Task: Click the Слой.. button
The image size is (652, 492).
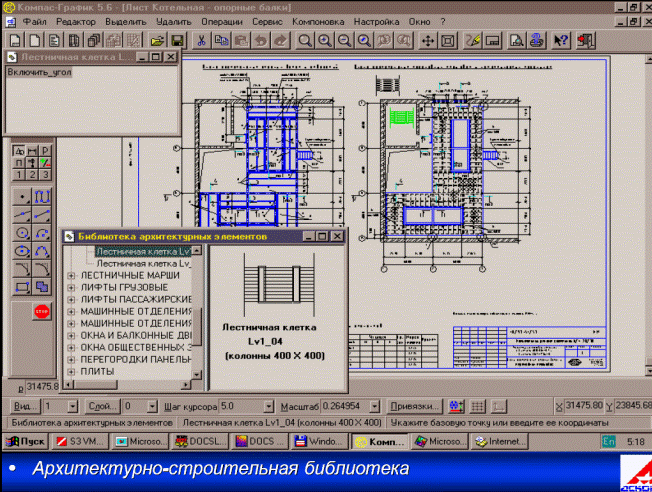Action: click(102, 406)
